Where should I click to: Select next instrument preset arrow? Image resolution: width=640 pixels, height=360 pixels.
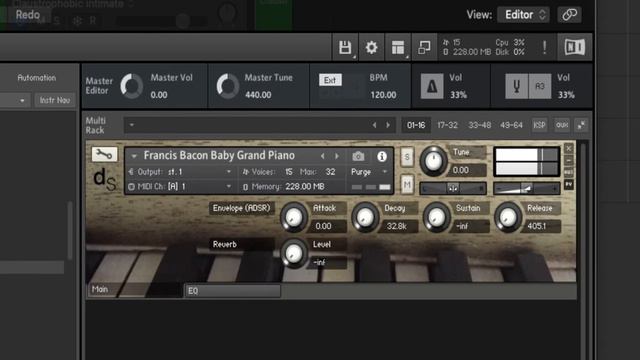(337, 156)
